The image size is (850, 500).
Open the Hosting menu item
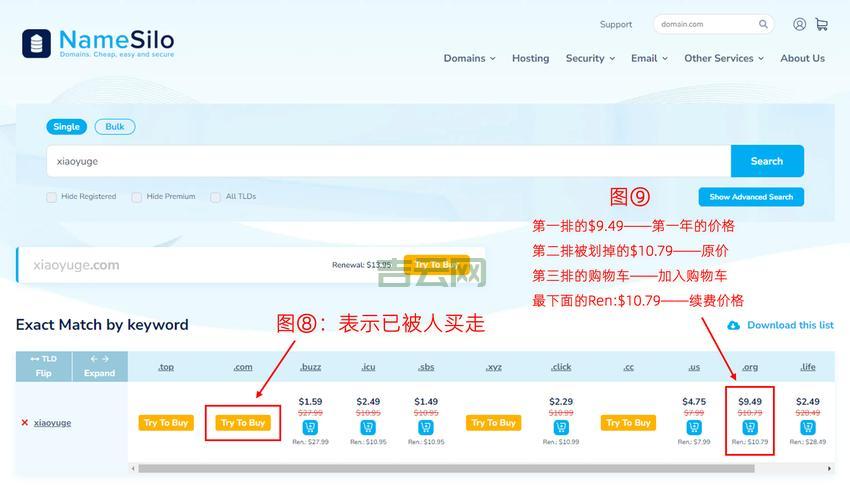(530, 58)
